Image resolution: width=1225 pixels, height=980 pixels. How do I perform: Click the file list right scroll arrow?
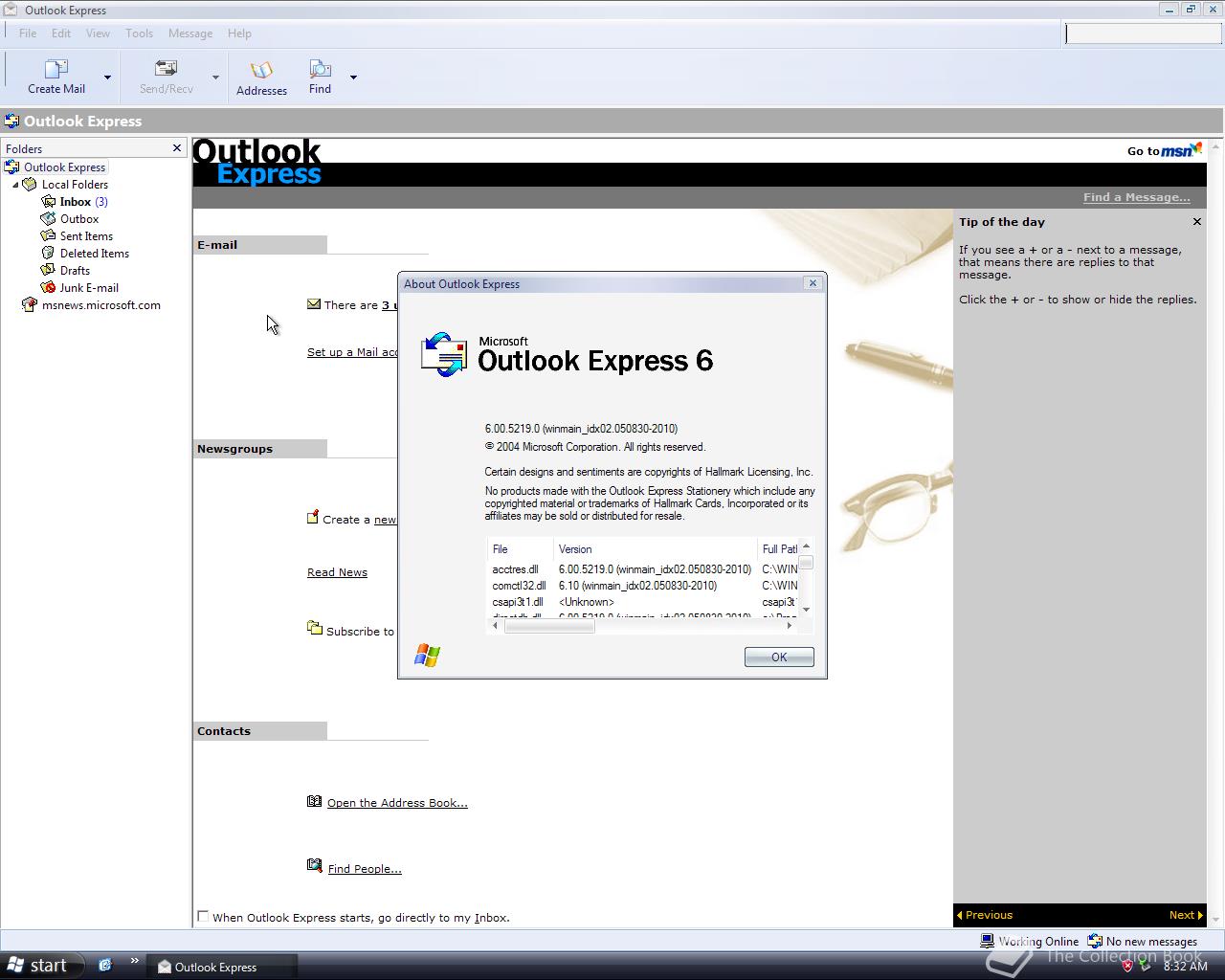pyautogui.click(x=791, y=626)
